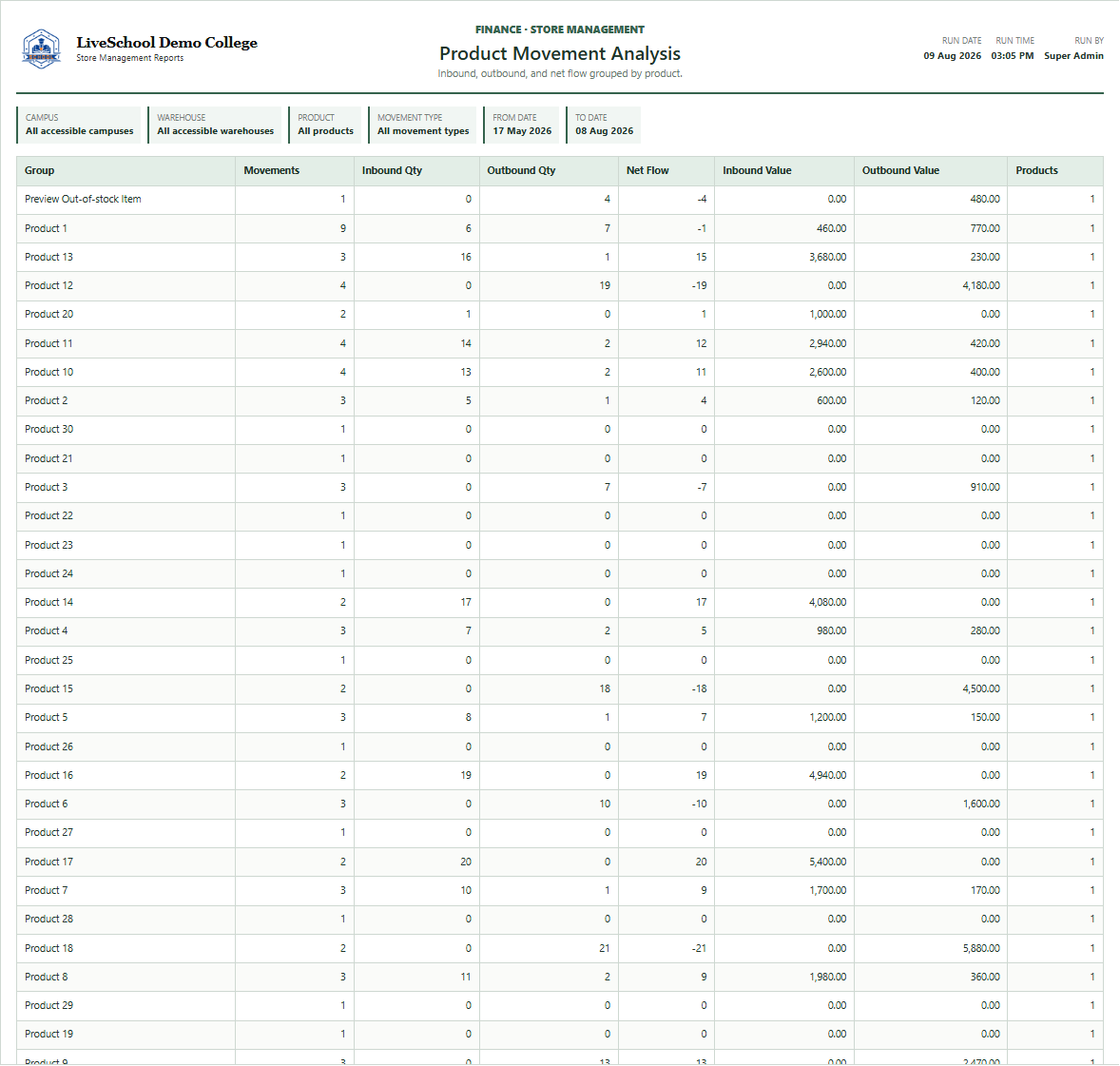Click 'Preview Out-of-stock Item' row name
The image size is (1120, 1066).
[x=83, y=200]
